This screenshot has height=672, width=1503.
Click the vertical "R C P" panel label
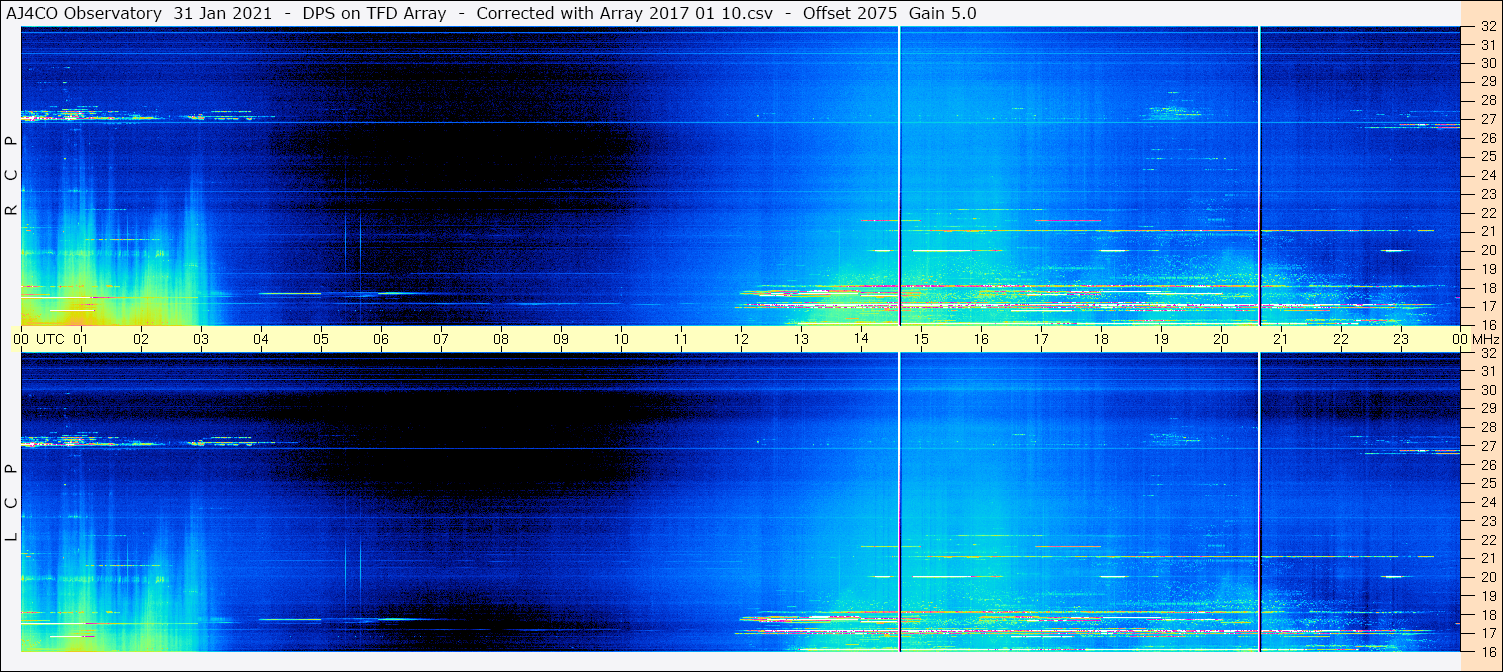pos(12,176)
